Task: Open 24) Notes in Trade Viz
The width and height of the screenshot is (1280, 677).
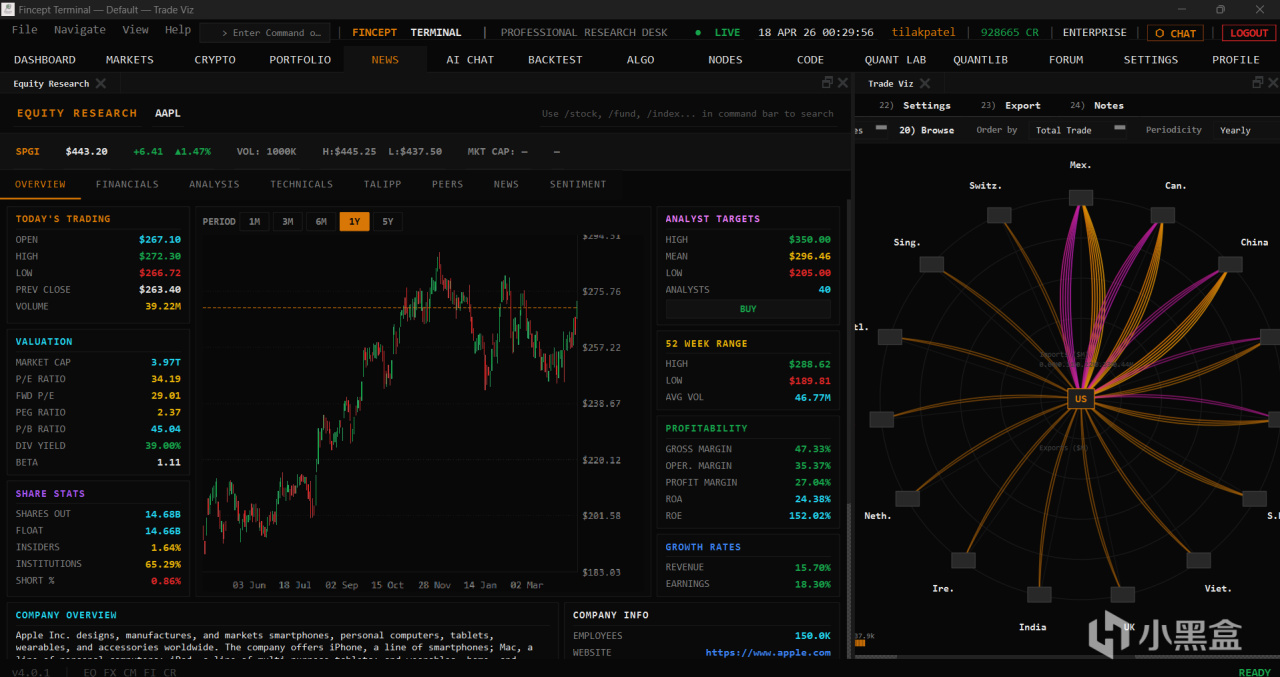Action: (1097, 105)
